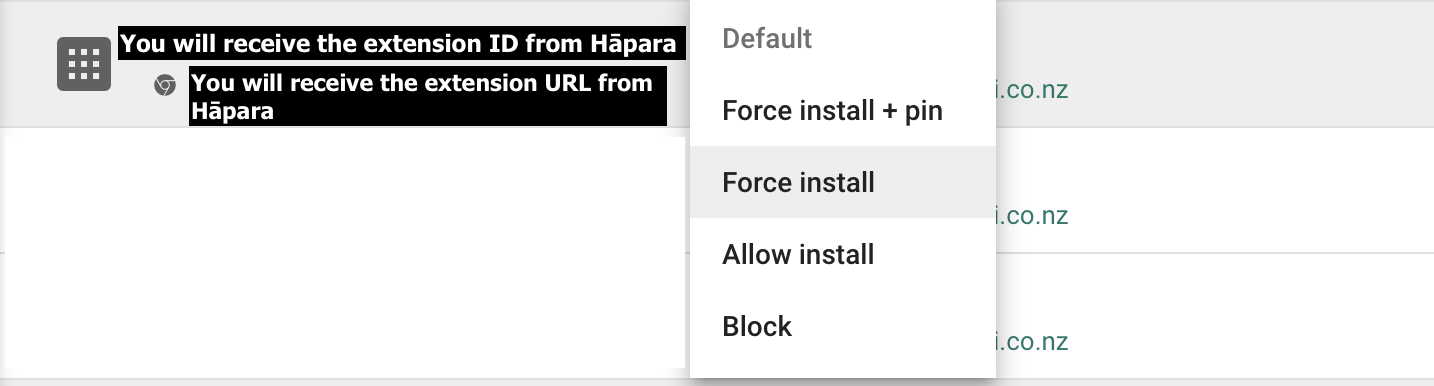Image resolution: width=1434 pixels, height=386 pixels.
Task: Click the small Chrome logo icon
Action: (165, 85)
